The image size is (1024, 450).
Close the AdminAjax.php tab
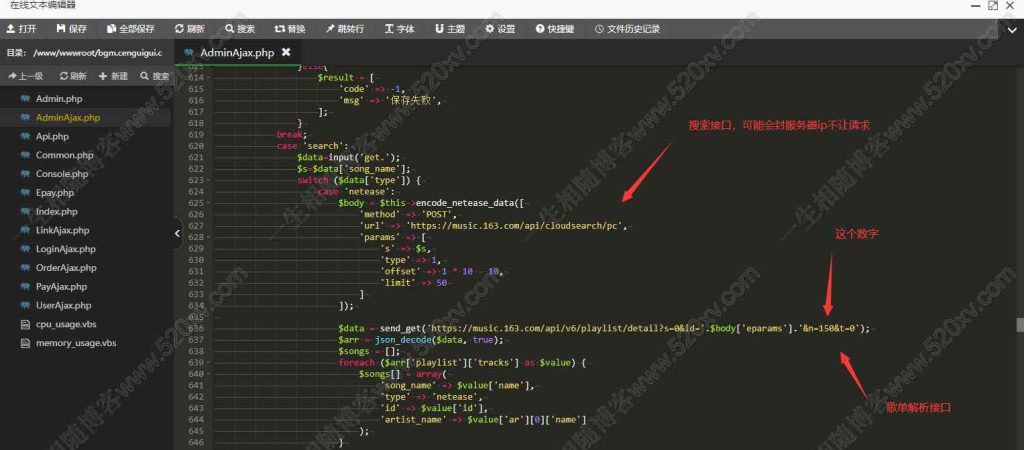pos(285,52)
